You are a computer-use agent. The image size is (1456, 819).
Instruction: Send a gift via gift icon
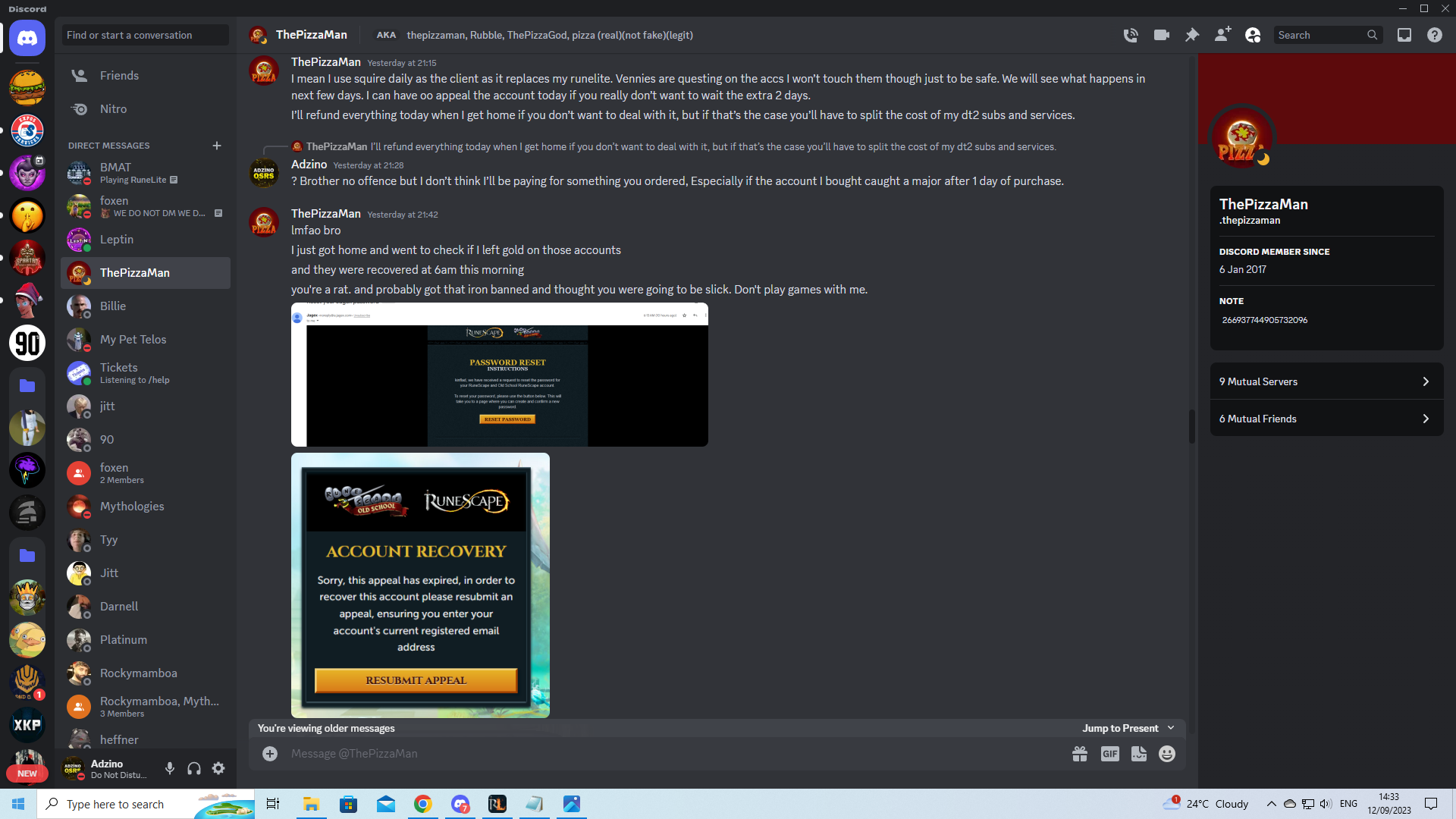point(1080,754)
